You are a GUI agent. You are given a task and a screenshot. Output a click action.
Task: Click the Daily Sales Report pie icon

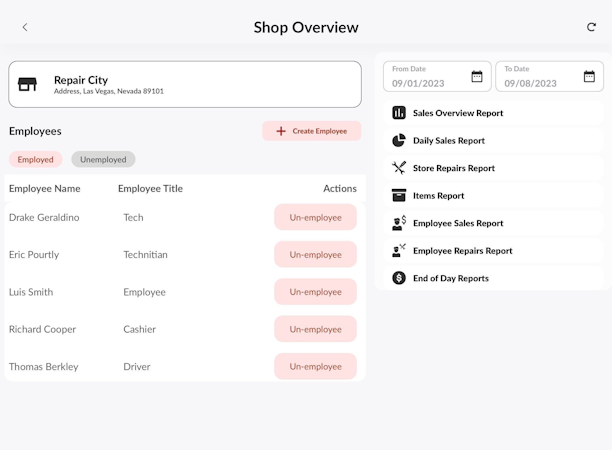[x=399, y=141]
